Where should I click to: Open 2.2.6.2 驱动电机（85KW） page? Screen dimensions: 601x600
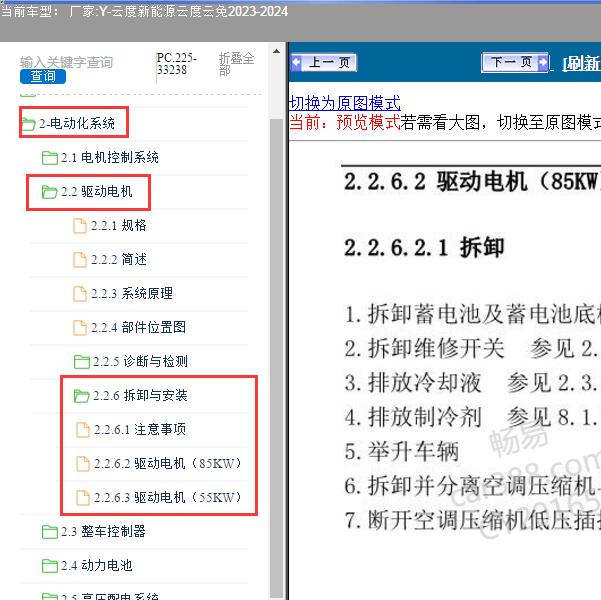pos(167,464)
